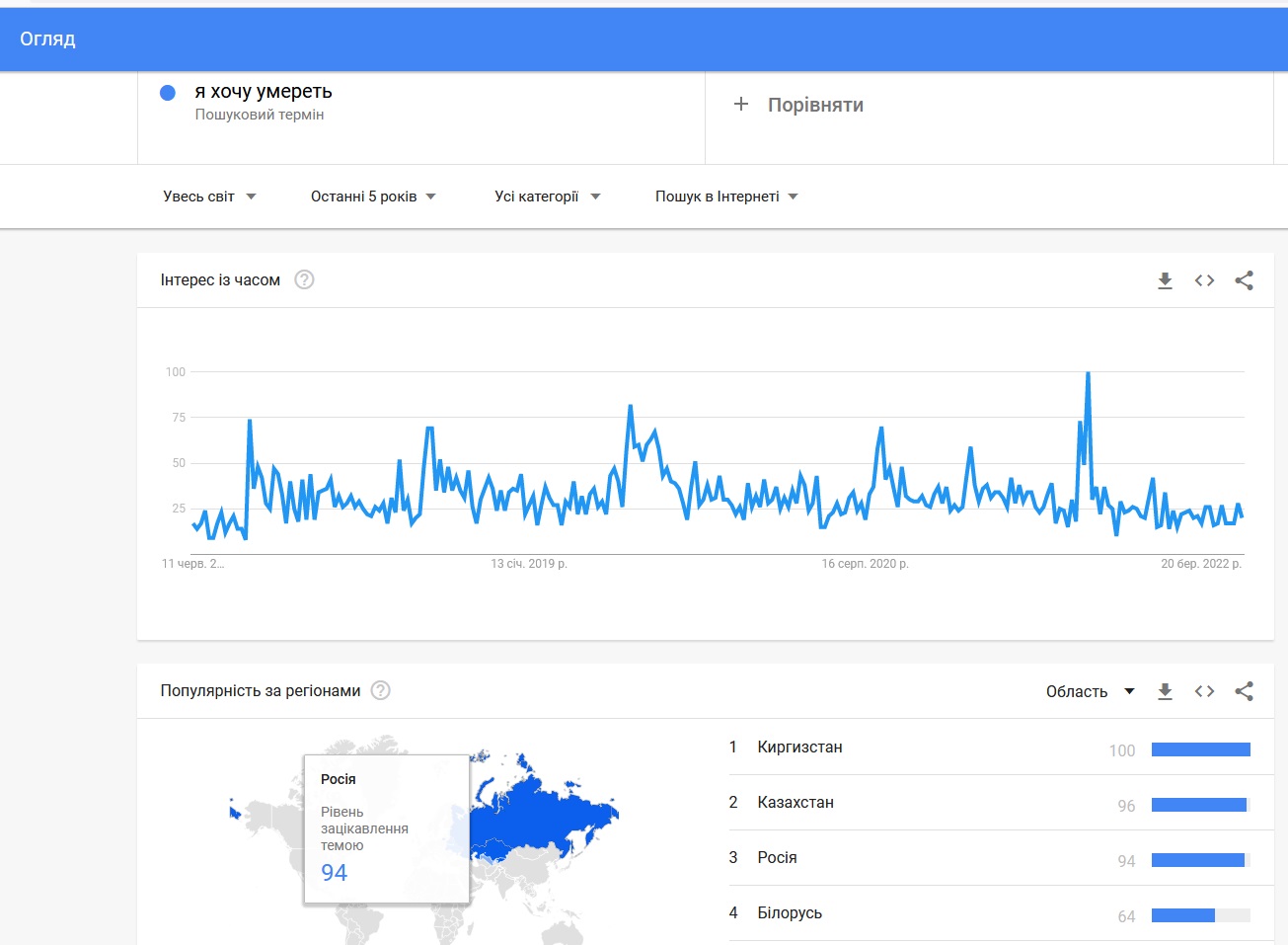
Task: Click the Казахстан popularity bar
Action: coord(1201,805)
